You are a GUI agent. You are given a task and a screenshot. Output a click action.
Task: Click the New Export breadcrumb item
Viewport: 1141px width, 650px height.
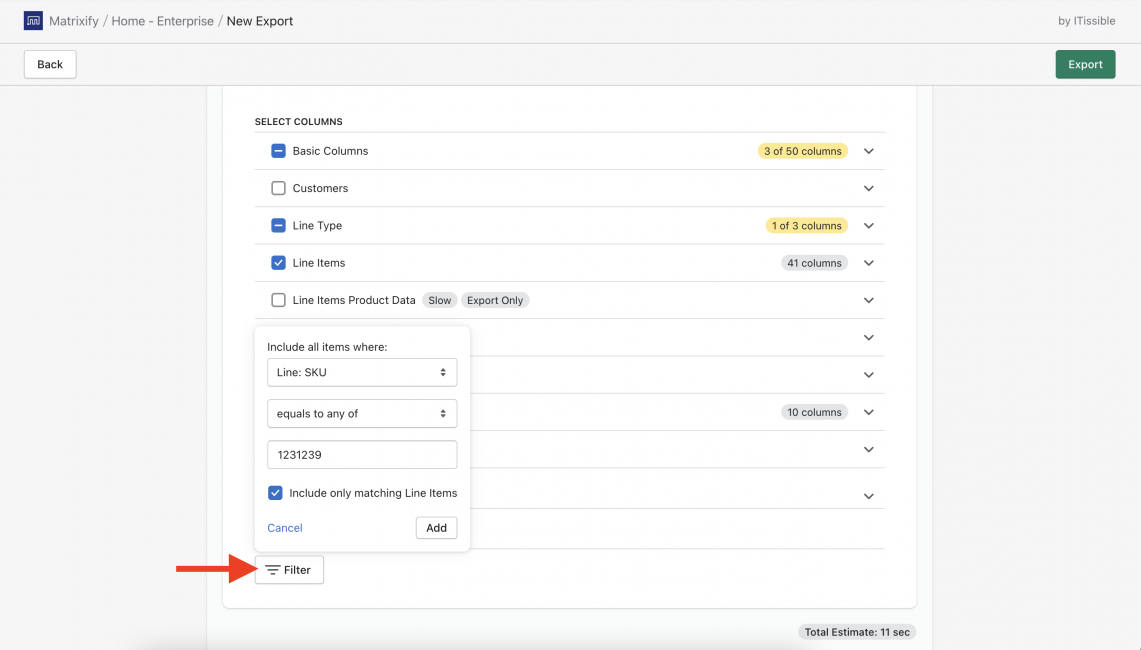click(259, 20)
